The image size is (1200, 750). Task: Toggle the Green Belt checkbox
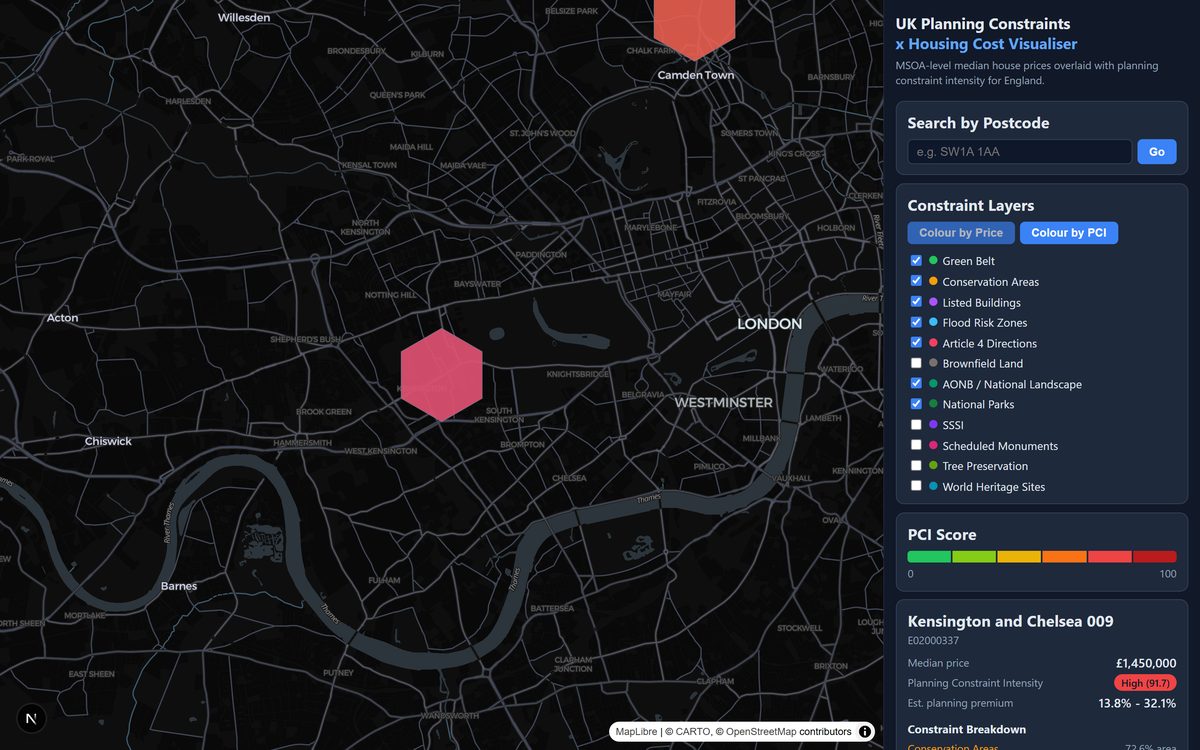(916, 260)
